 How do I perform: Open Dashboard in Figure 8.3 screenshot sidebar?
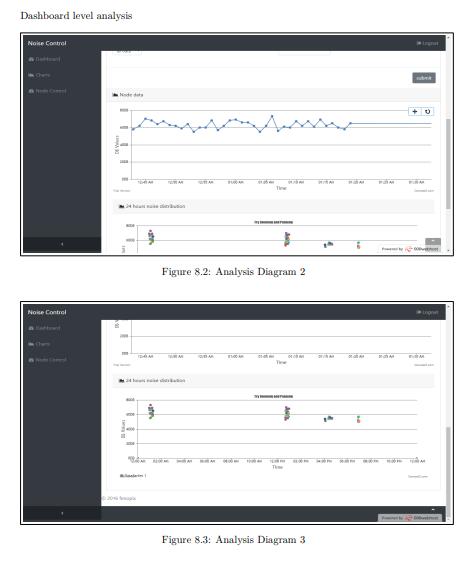(x=44, y=328)
